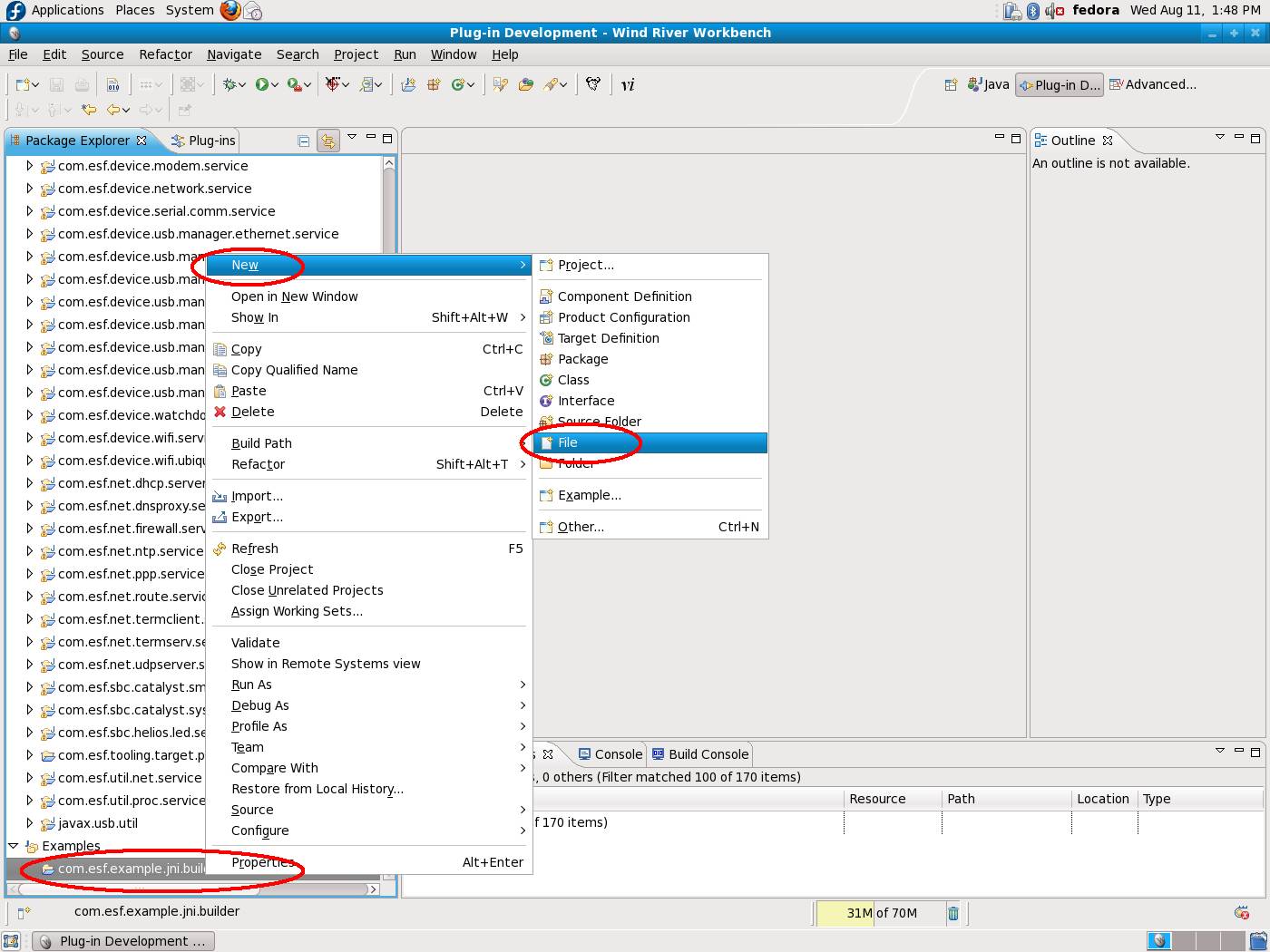Viewport: 1270px width, 952px height.
Task: Switch to the Java perspective
Action: tap(989, 84)
